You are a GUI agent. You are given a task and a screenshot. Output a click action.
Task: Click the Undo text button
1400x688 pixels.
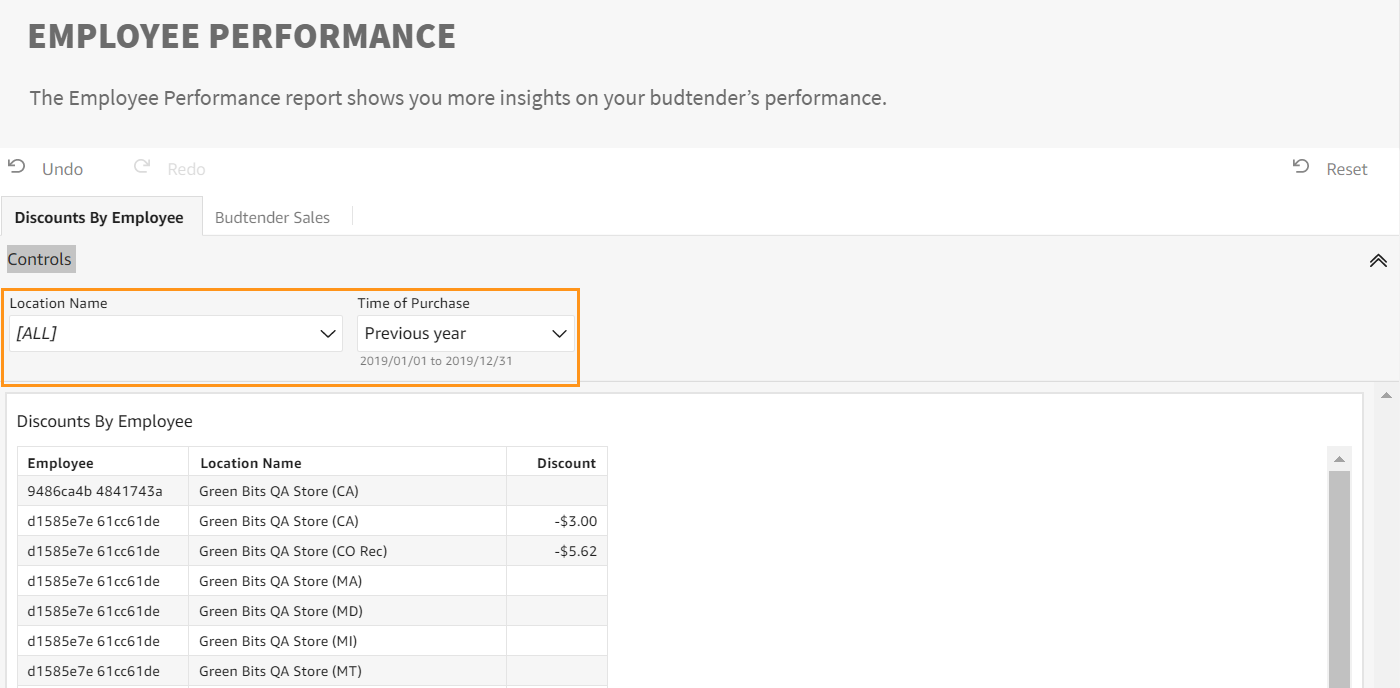(62, 169)
